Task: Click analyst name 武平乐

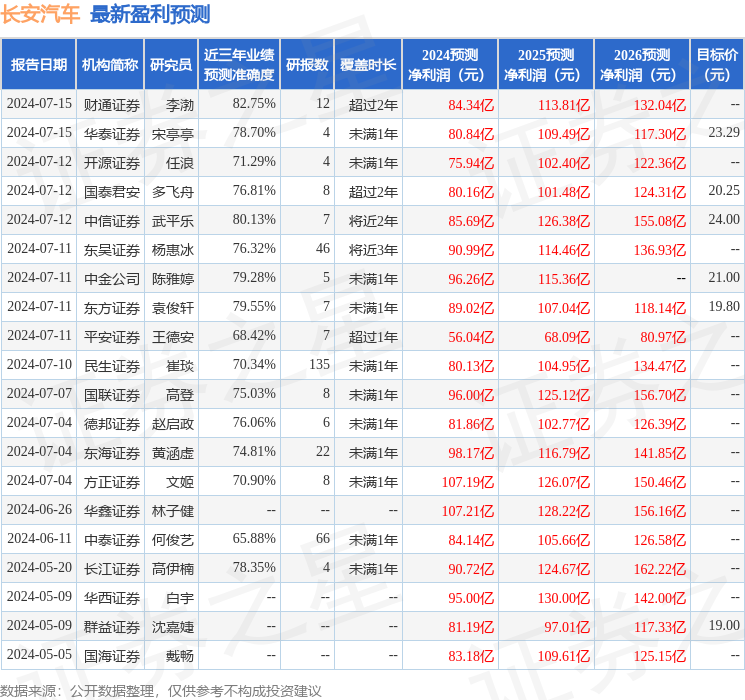Action: (x=173, y=221)
